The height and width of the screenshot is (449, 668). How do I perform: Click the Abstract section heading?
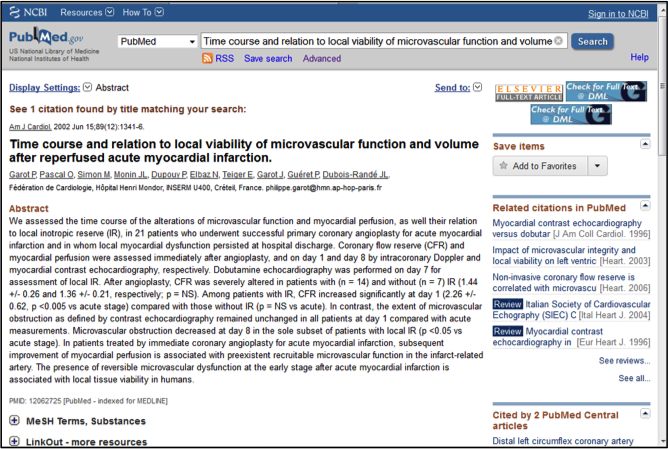[x=29, y=208]
